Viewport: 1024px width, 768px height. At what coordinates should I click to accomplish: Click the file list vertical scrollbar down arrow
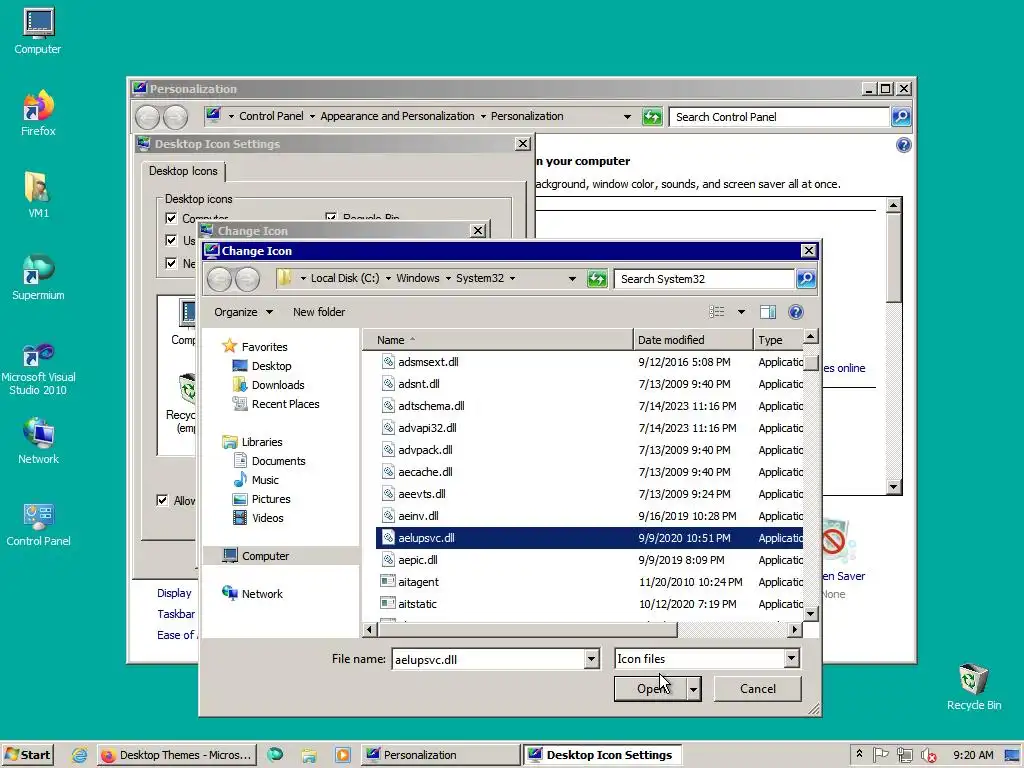[810, 613]
